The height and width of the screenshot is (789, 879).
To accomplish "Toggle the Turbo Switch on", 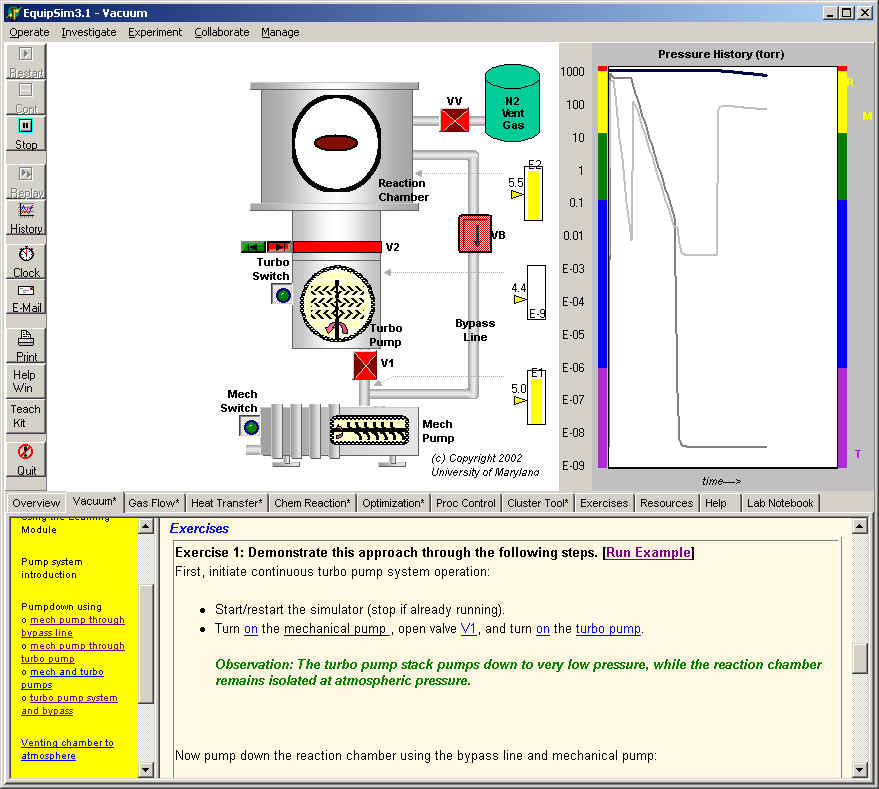I will [282, 295].
